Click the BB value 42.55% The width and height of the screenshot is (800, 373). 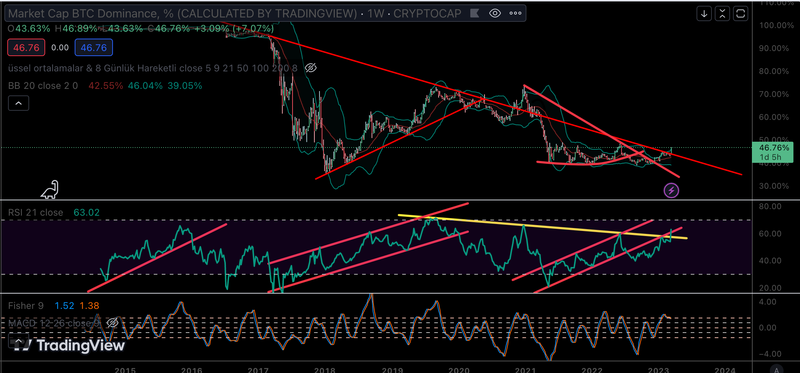click(106, 86)
